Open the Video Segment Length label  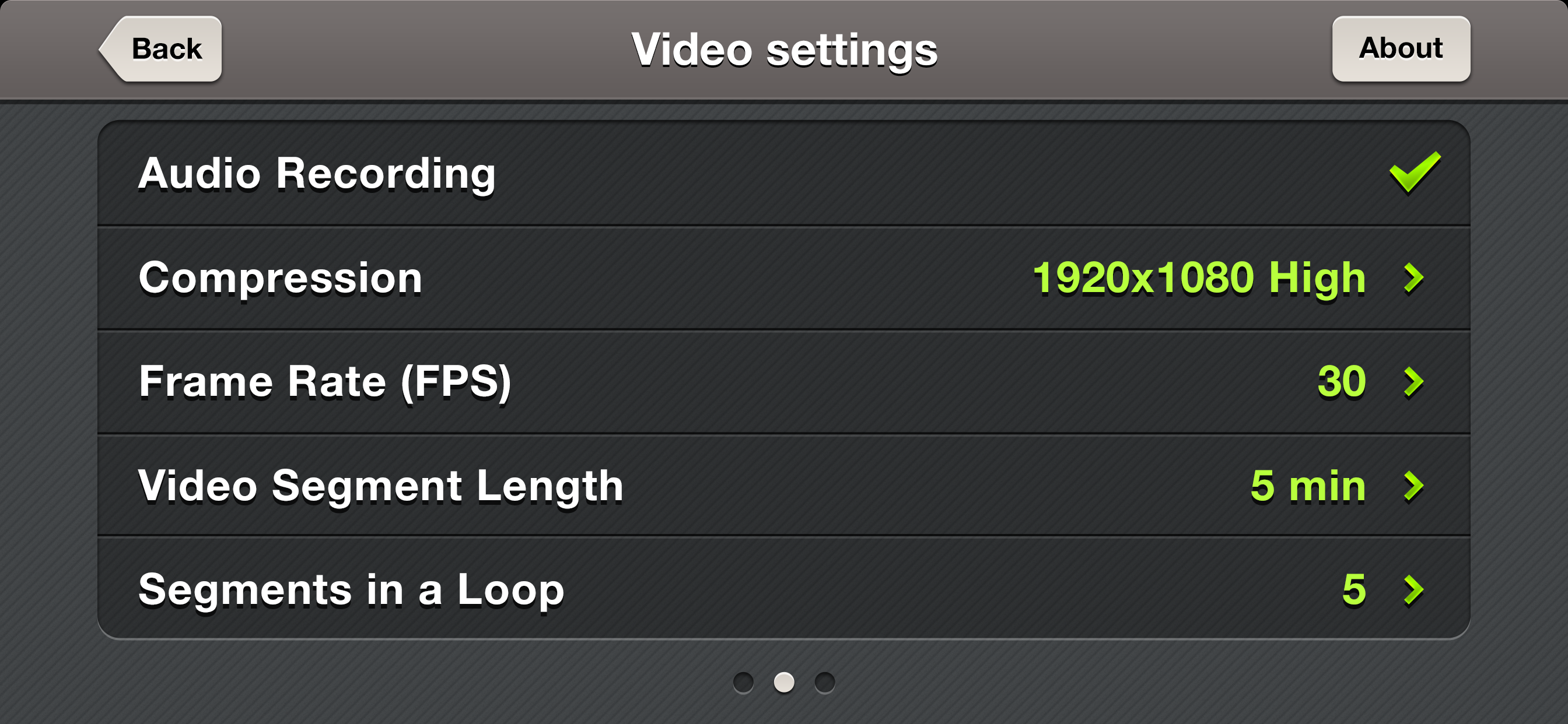380,486
